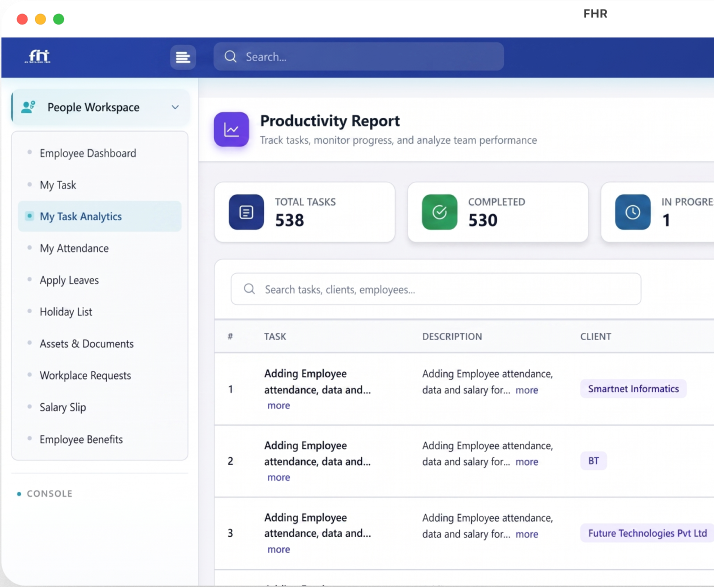Expand description 'more' in row 2
Image resolution: width=714 pixels, height=587 pixels.
(527, 462)
